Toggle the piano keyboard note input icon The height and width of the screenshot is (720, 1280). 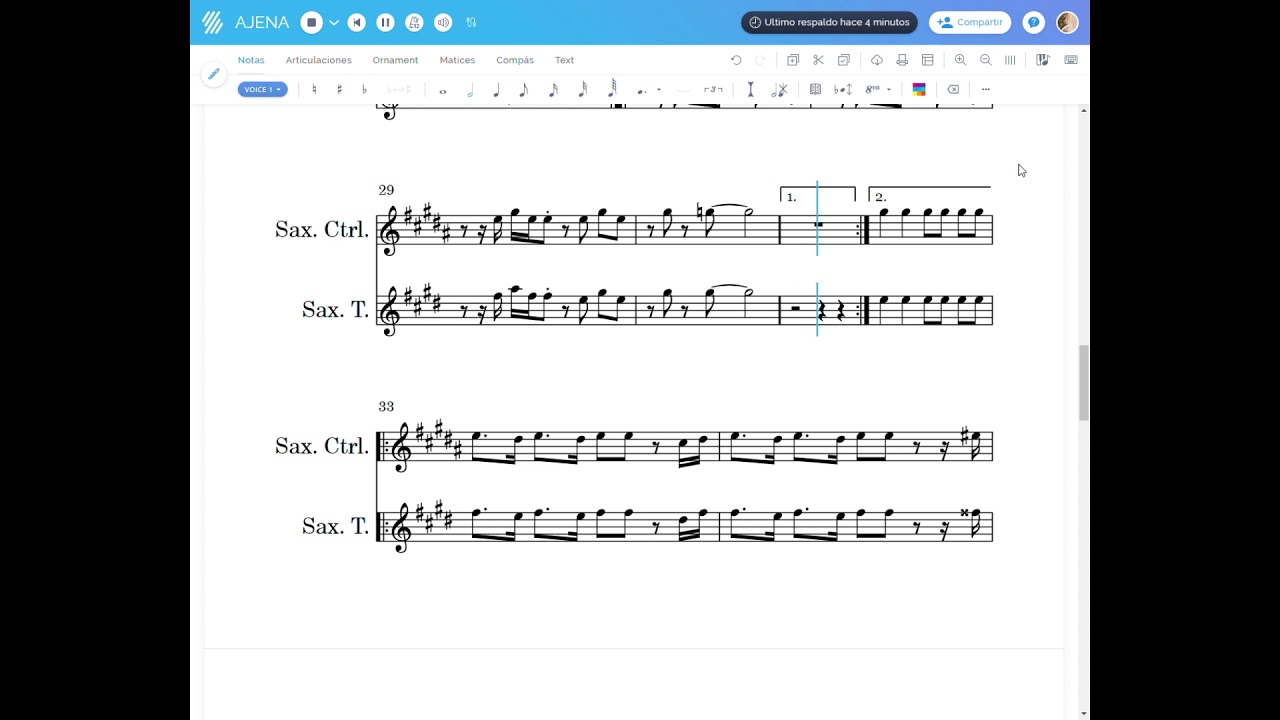tap(1042, 60)
